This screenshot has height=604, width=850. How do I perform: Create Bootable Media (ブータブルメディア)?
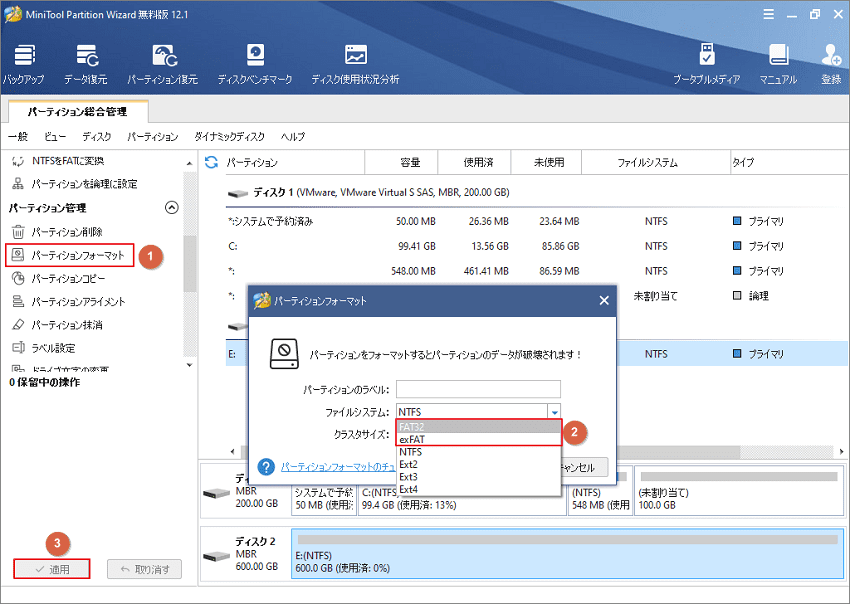pos(706,64)
